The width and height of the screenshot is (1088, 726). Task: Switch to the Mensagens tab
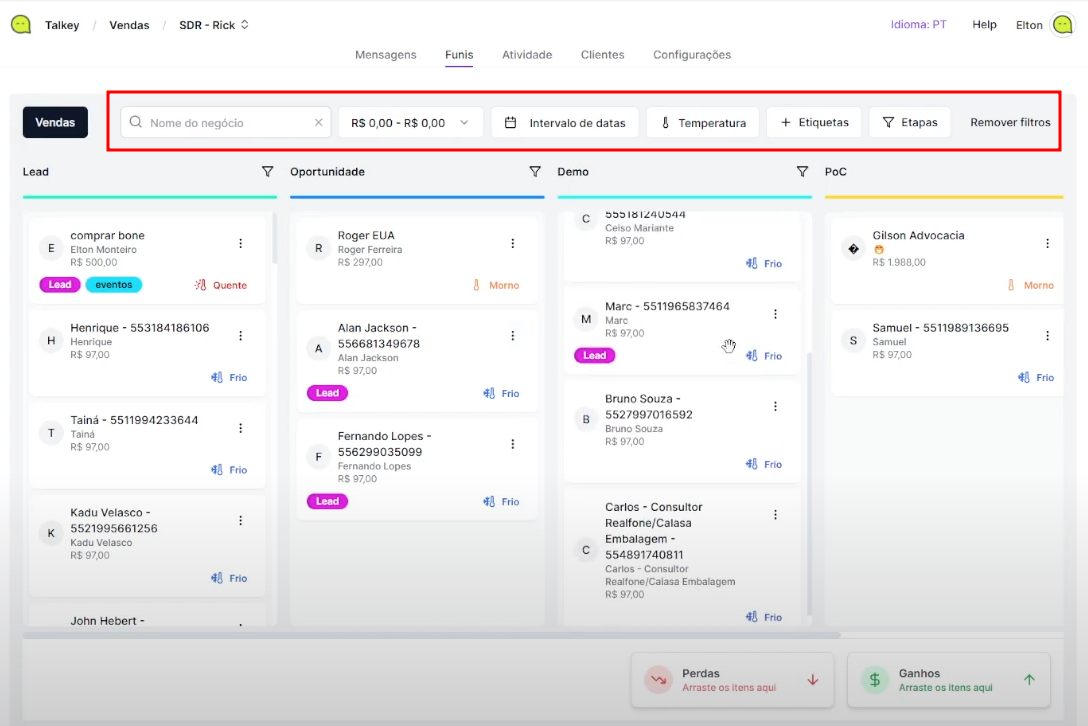385,55
